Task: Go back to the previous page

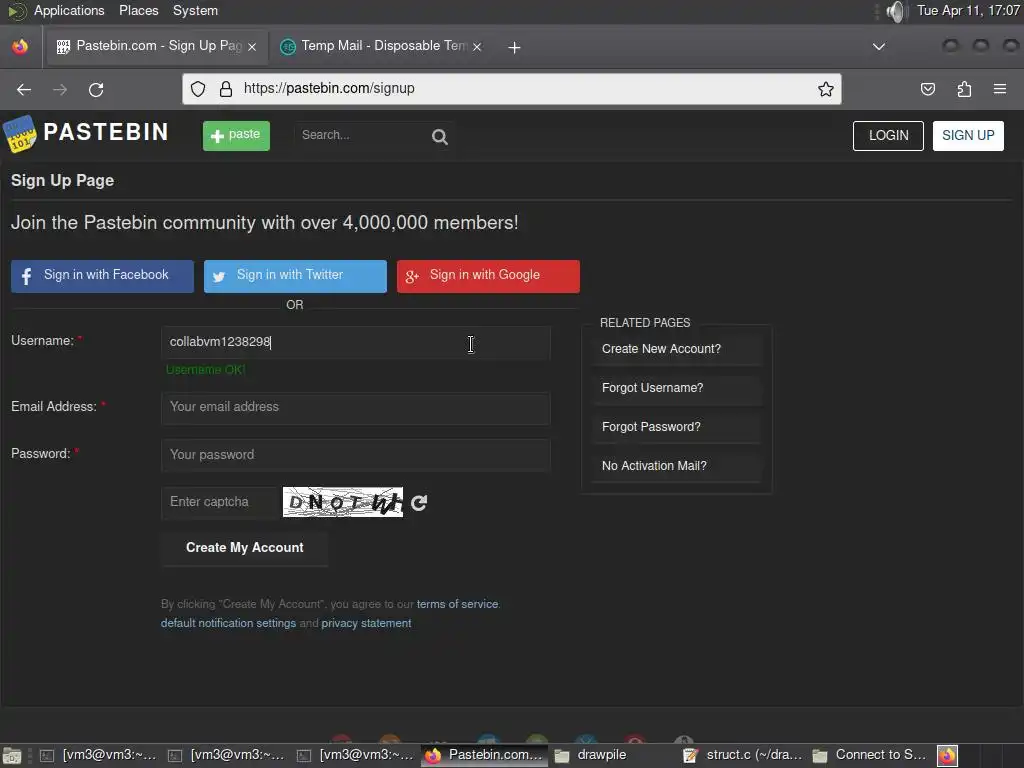Action: click(24, 89)
